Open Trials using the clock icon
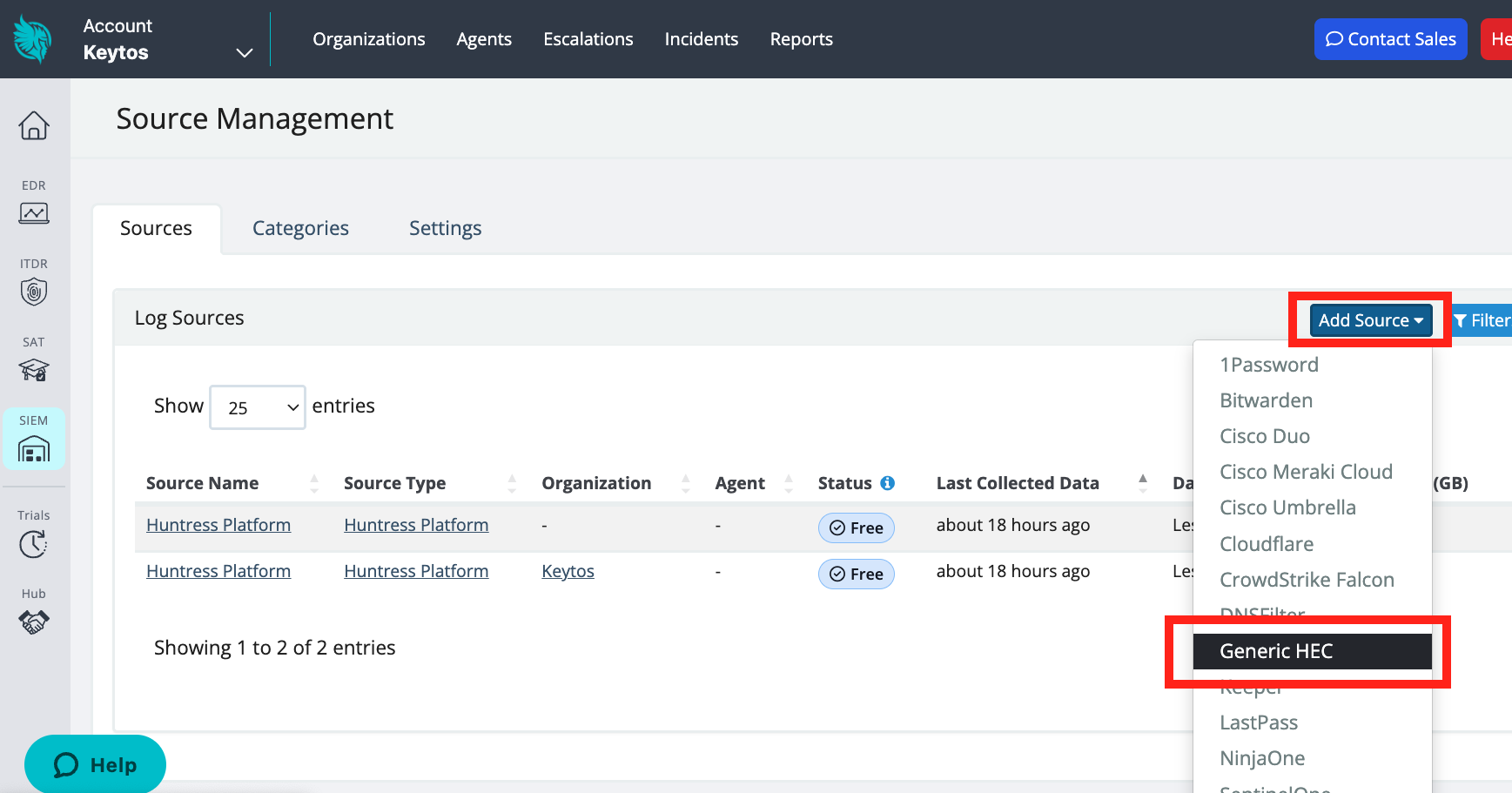Viewport: 1512px width, 793px height. [33, 544]
